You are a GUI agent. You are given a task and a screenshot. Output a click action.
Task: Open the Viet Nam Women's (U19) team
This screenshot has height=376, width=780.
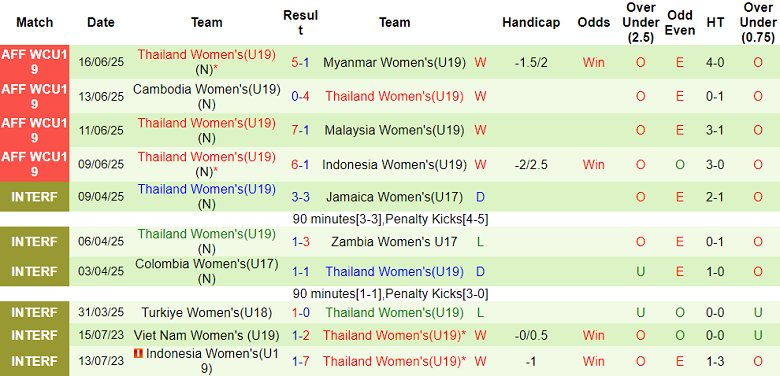[207, 336]
